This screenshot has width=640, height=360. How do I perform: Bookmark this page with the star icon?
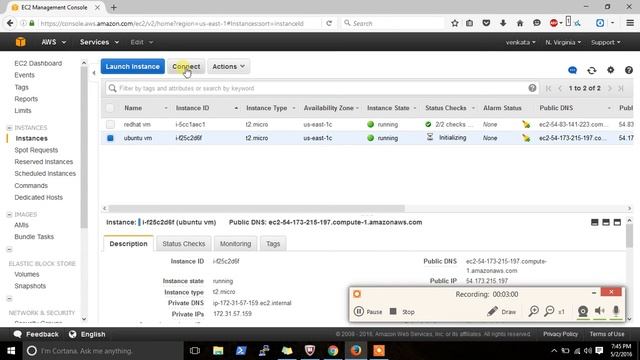pyautogui.click(x=455, y=23)
